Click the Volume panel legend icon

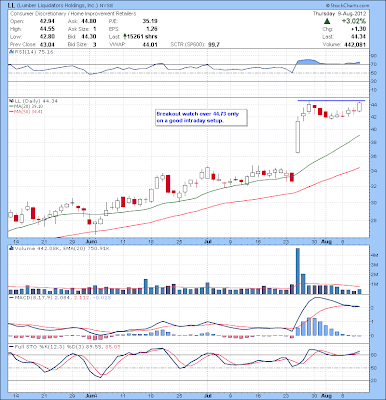[x=11, y=248]
